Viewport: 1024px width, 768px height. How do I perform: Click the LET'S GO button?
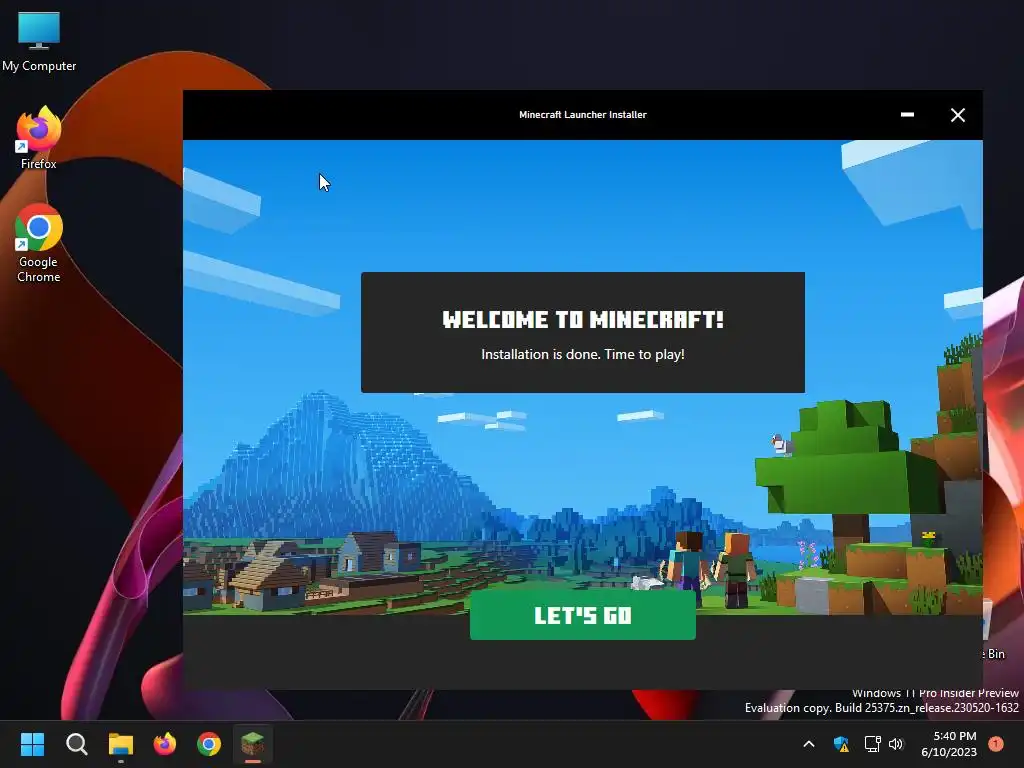click(583, 615)
